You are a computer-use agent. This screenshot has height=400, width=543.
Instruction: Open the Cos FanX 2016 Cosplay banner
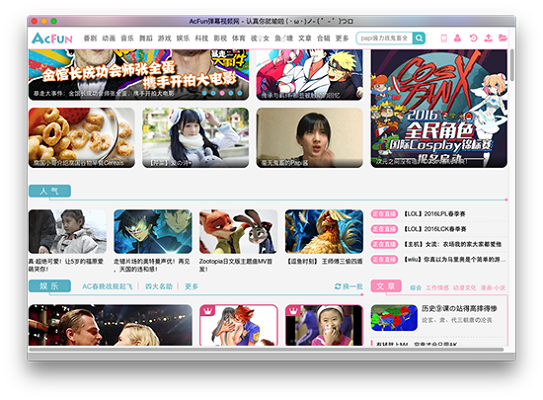[439, 108]
